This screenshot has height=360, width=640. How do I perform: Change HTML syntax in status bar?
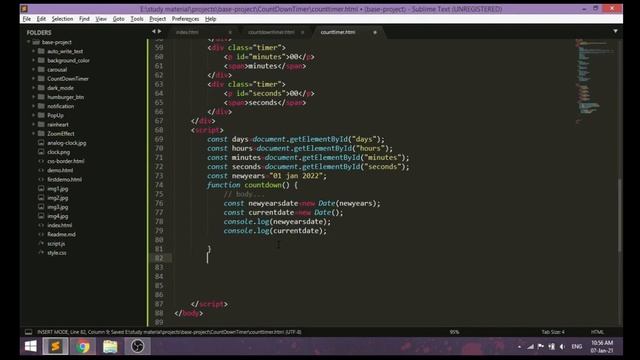coord(597,332)
